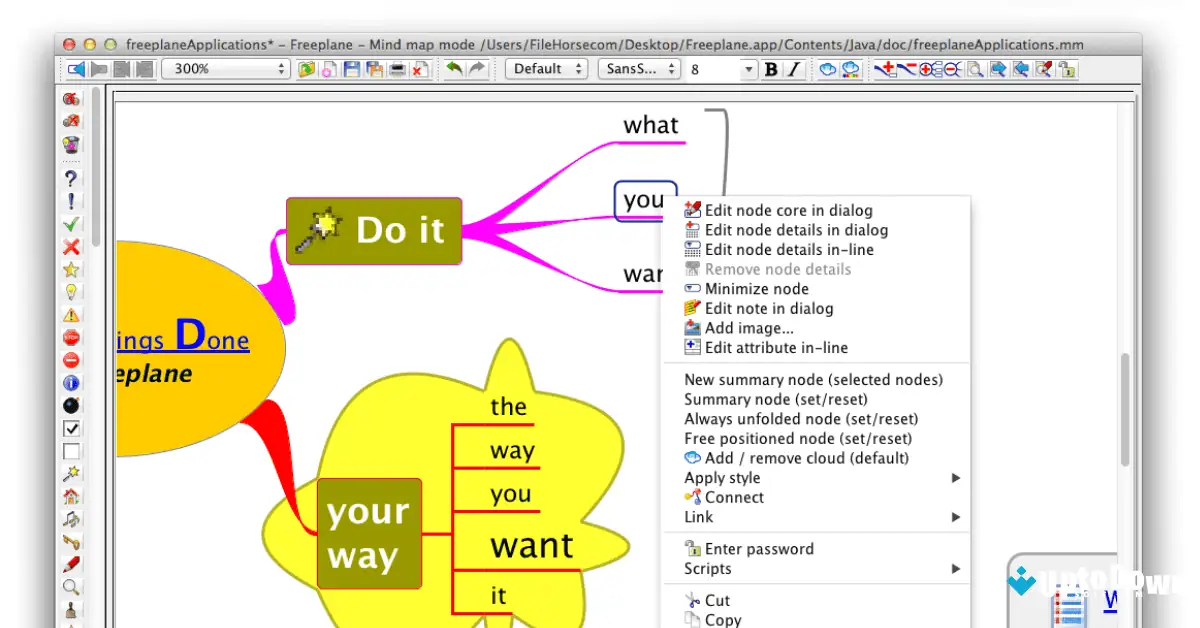Screen dimensions: 1200x628
Task: Add the empty unchecked box icon
Action: click(71, 451)
